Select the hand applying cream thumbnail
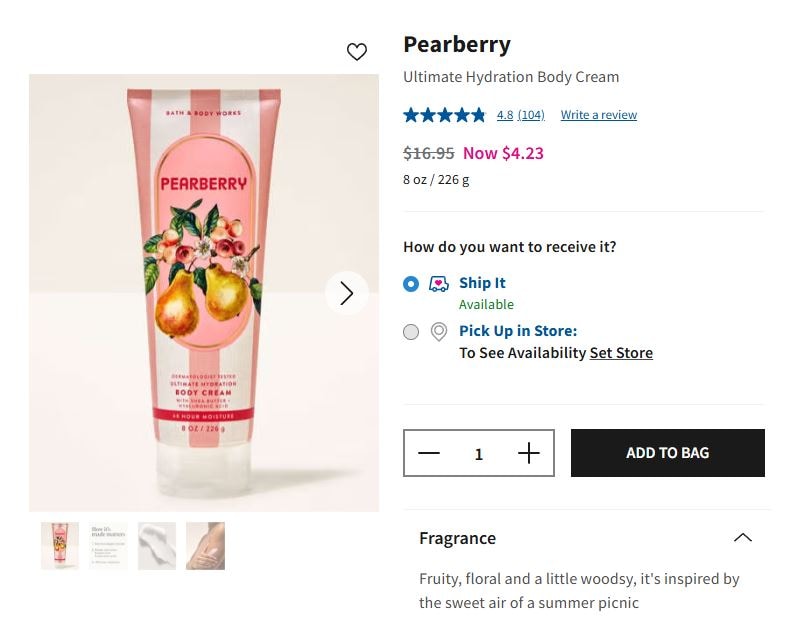 [205, 546]
